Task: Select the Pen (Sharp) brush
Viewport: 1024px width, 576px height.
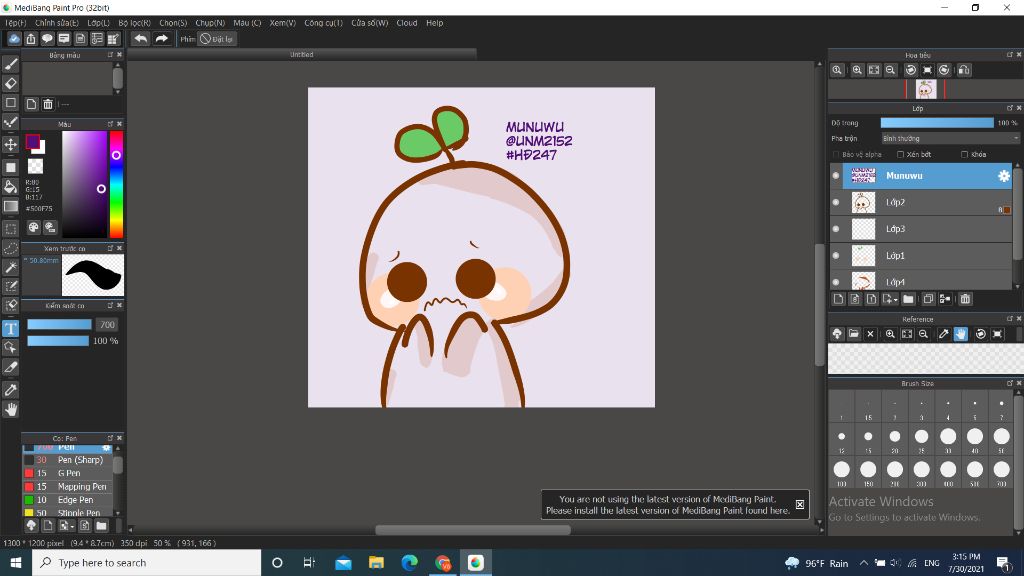Action: pos(69,460)
